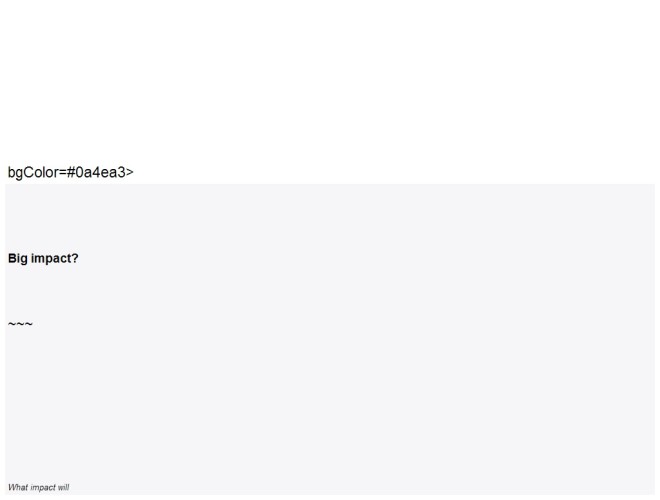
Task: Click the equals sign in bgColor text
Action: pos(63,173)
